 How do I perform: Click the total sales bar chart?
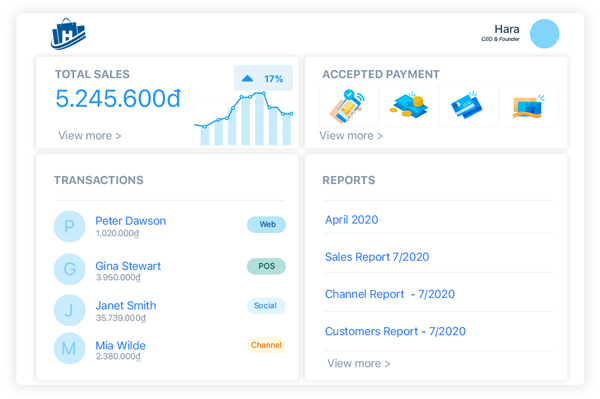(244, 119)
